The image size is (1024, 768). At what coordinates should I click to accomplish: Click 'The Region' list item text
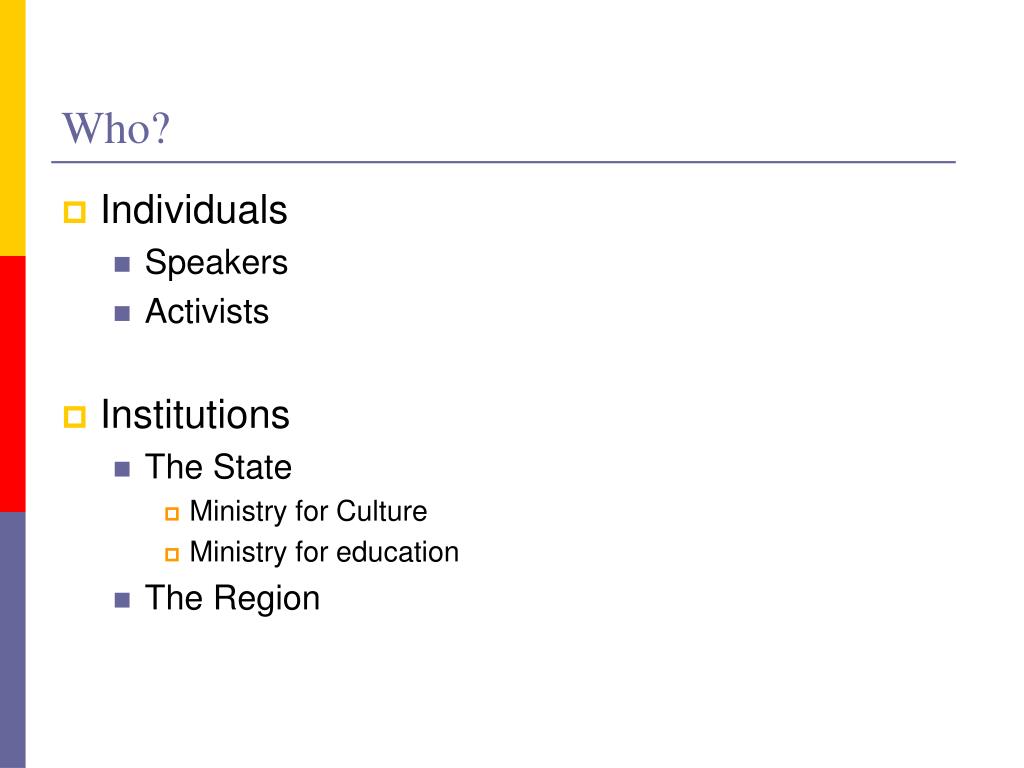(x=232, y=599)
